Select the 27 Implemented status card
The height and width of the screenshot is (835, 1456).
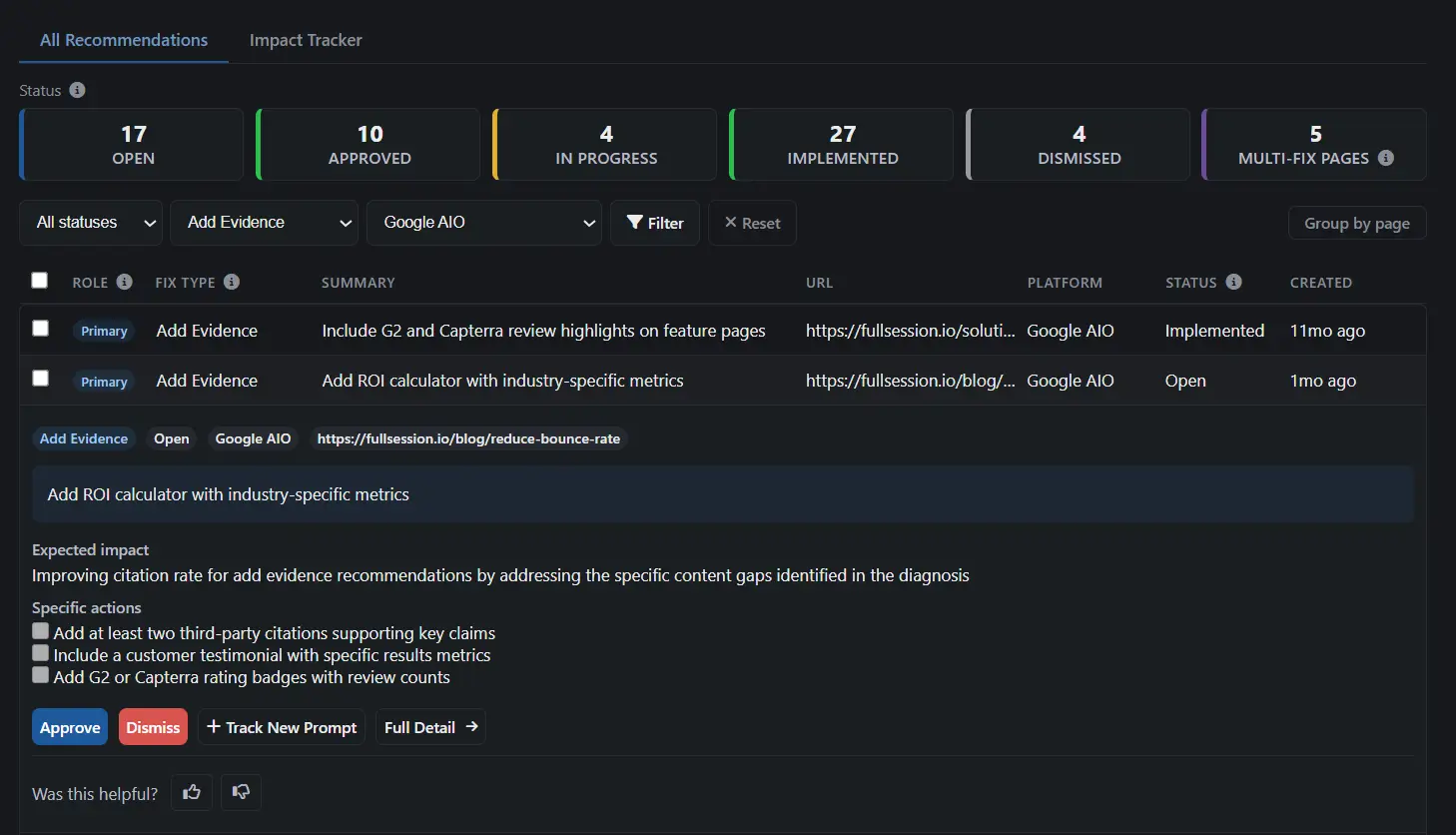click(842, 145)
